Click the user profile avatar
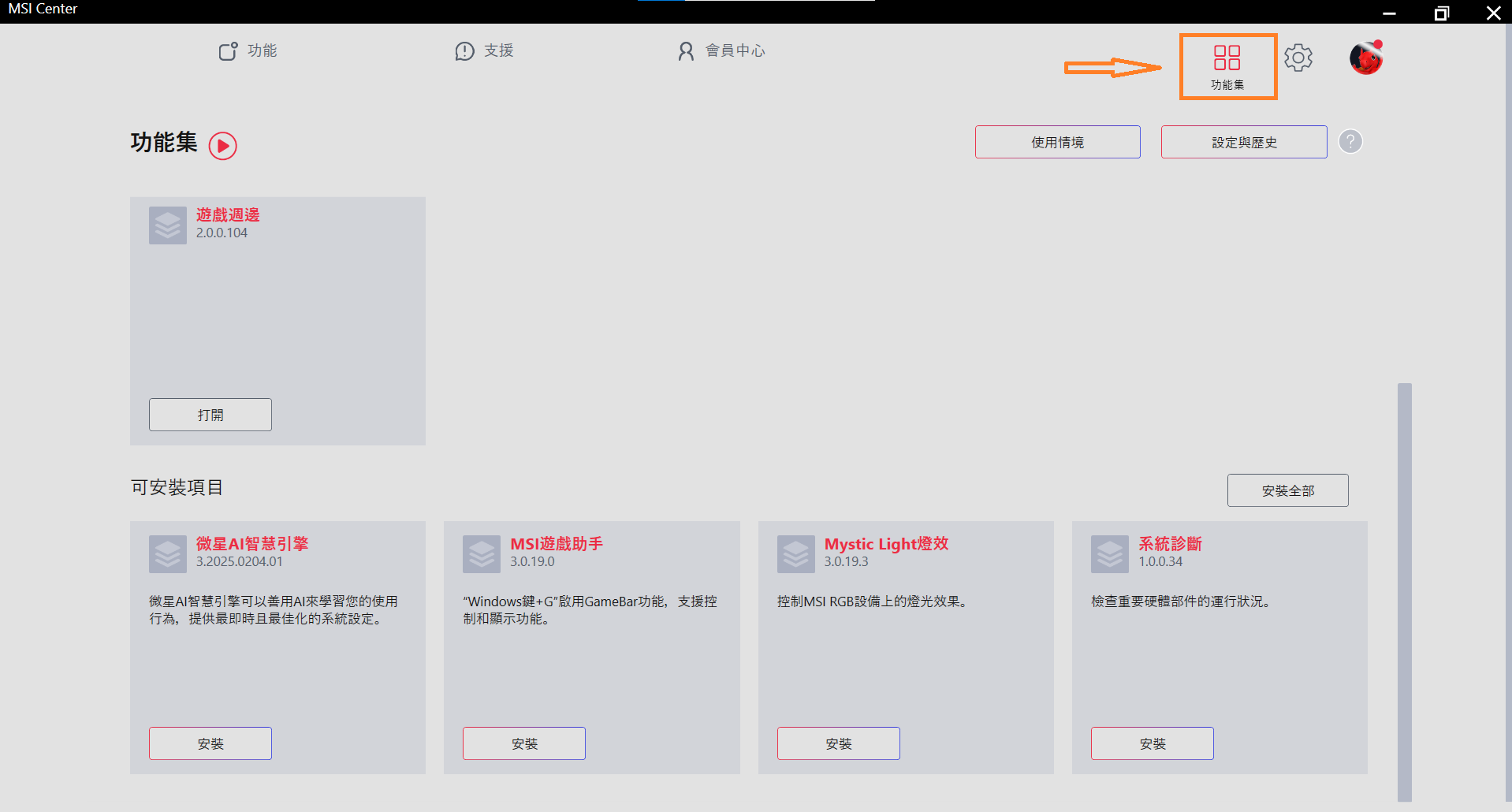The height and width of the screenshot is (812, 1512). (x=1366, y=58)
